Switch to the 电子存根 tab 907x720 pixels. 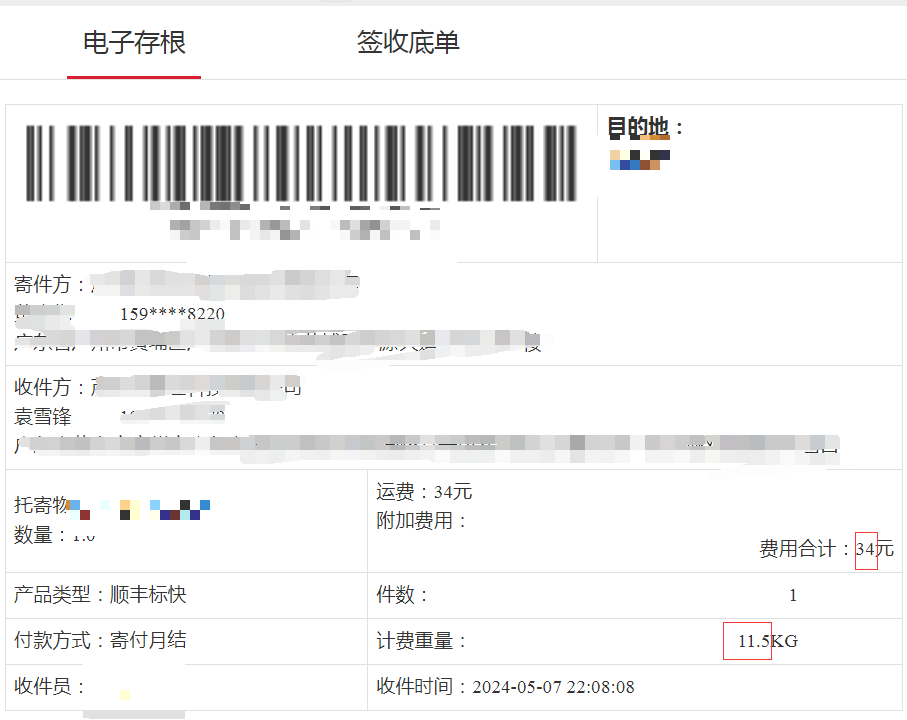[134, 43]
